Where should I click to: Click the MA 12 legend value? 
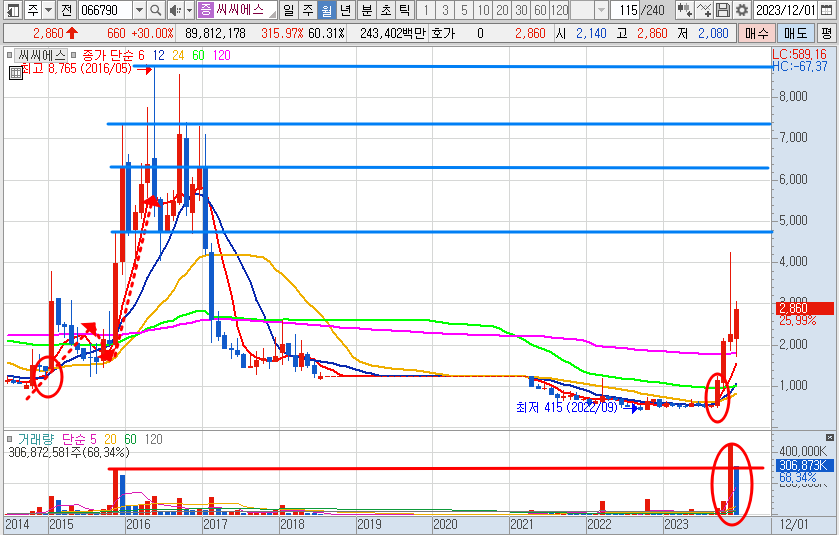(158, 55)
